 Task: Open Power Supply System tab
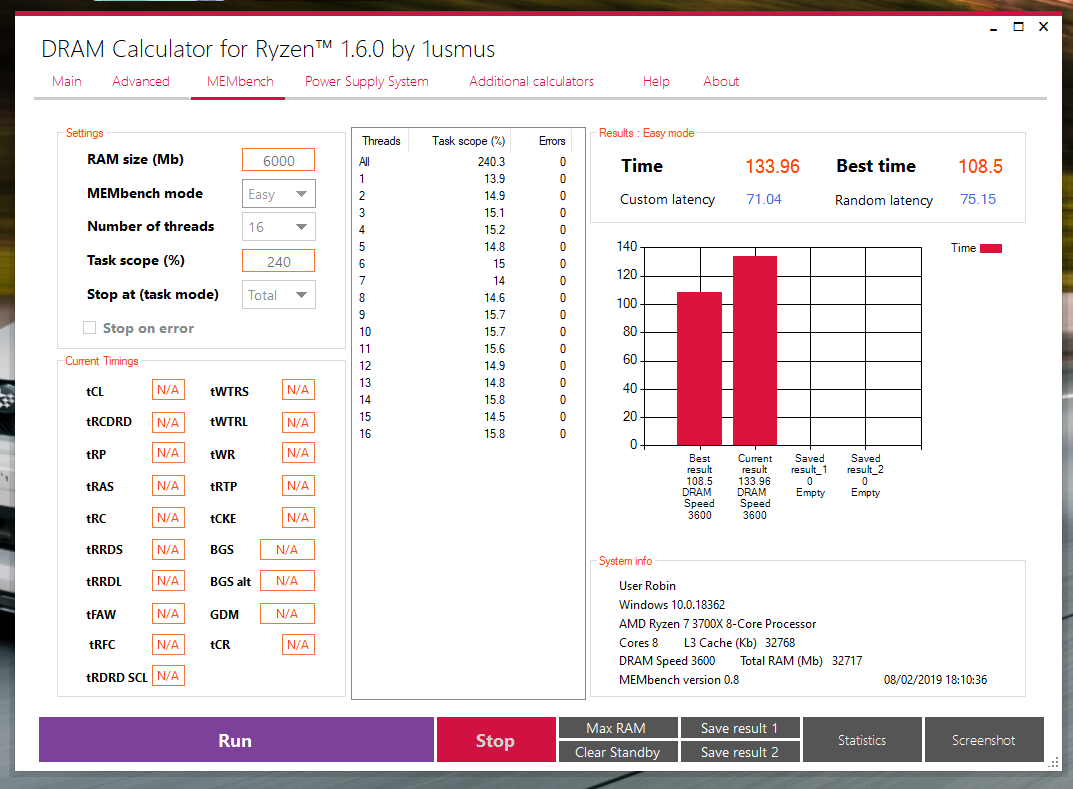tap(367, 81)
